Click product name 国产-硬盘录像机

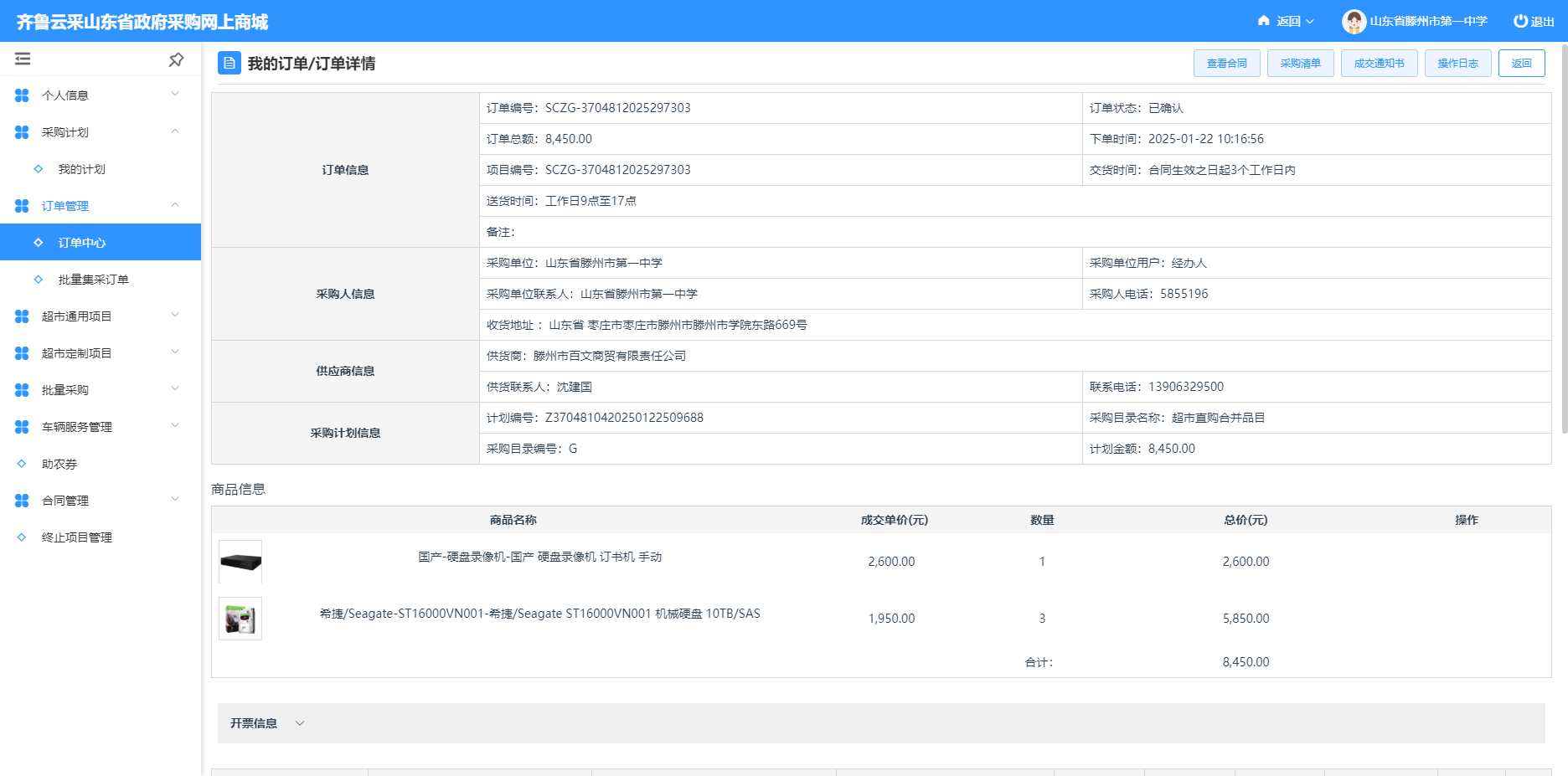coord(540,557)
